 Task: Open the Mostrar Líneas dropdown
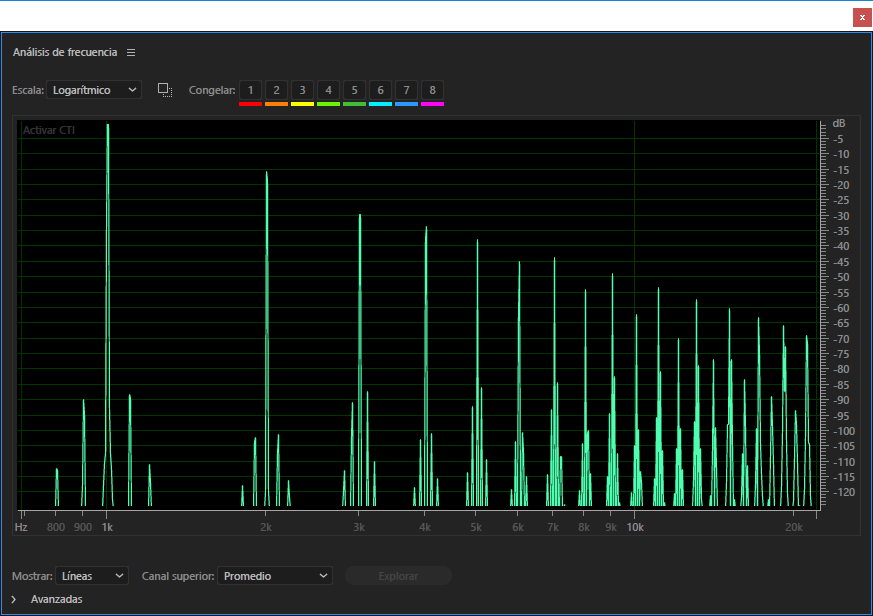[92, 576]
